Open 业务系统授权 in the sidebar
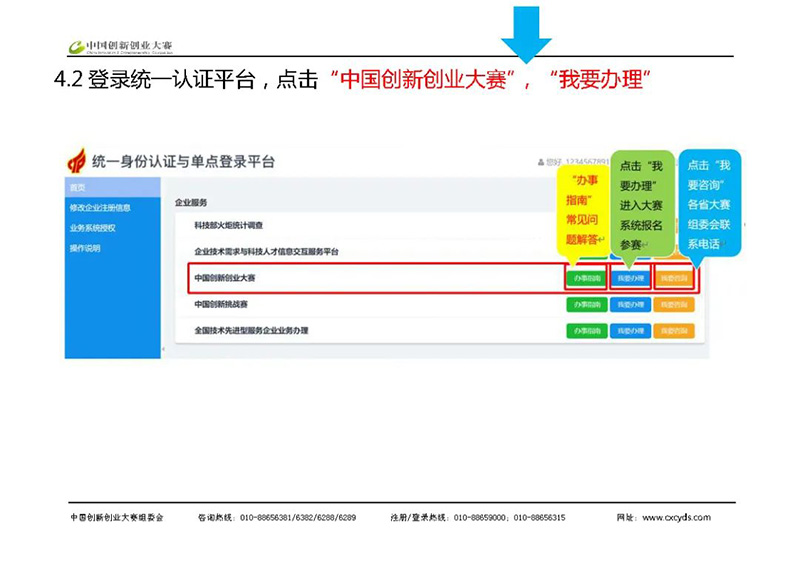The image size is (800, 566). (x=92, y=228)
